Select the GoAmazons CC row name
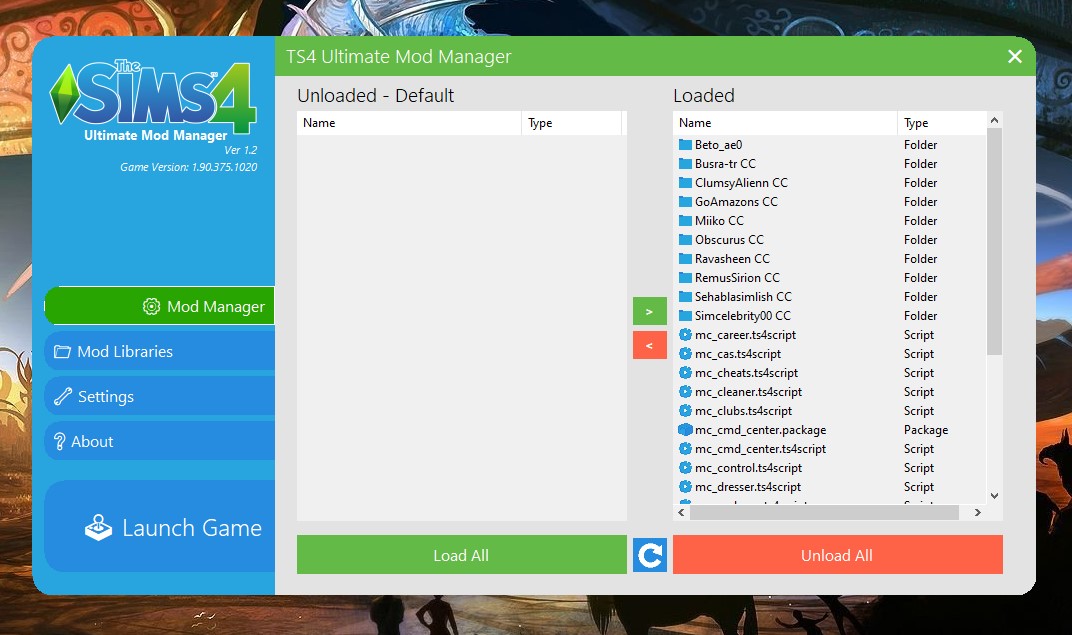The width and height of the screenshot is (1072, 635). point(736,202)
